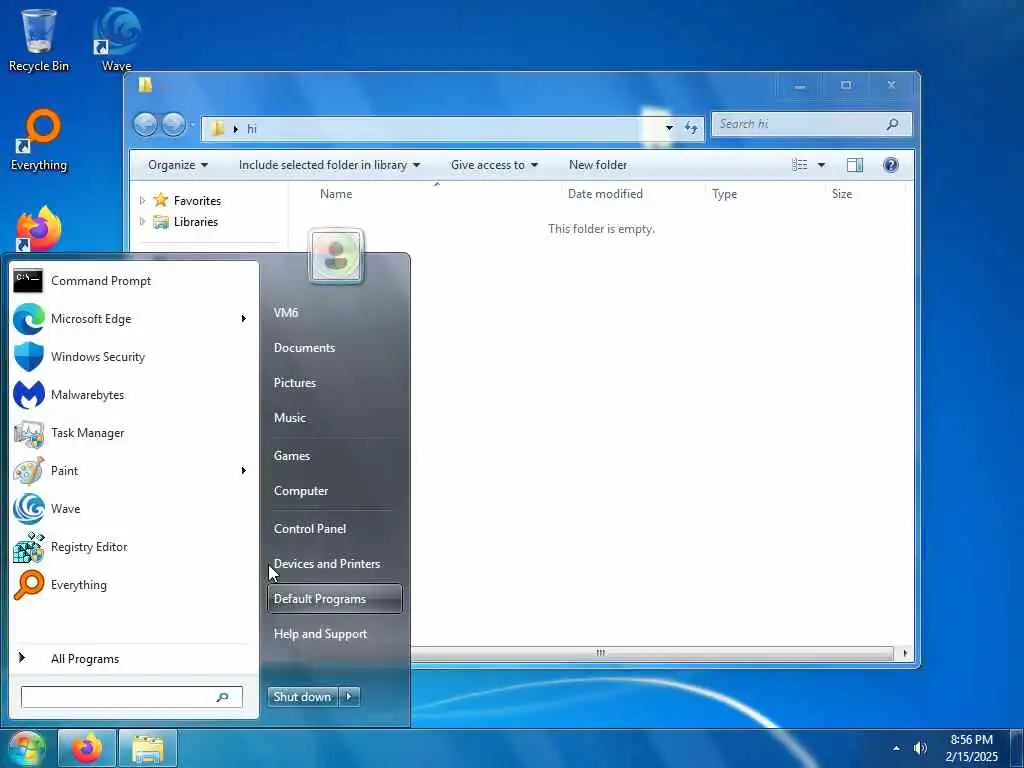This screenshot has height=768, width=1024.
Task: Click hi in the address bar
Action: click(x=251, y=129)
